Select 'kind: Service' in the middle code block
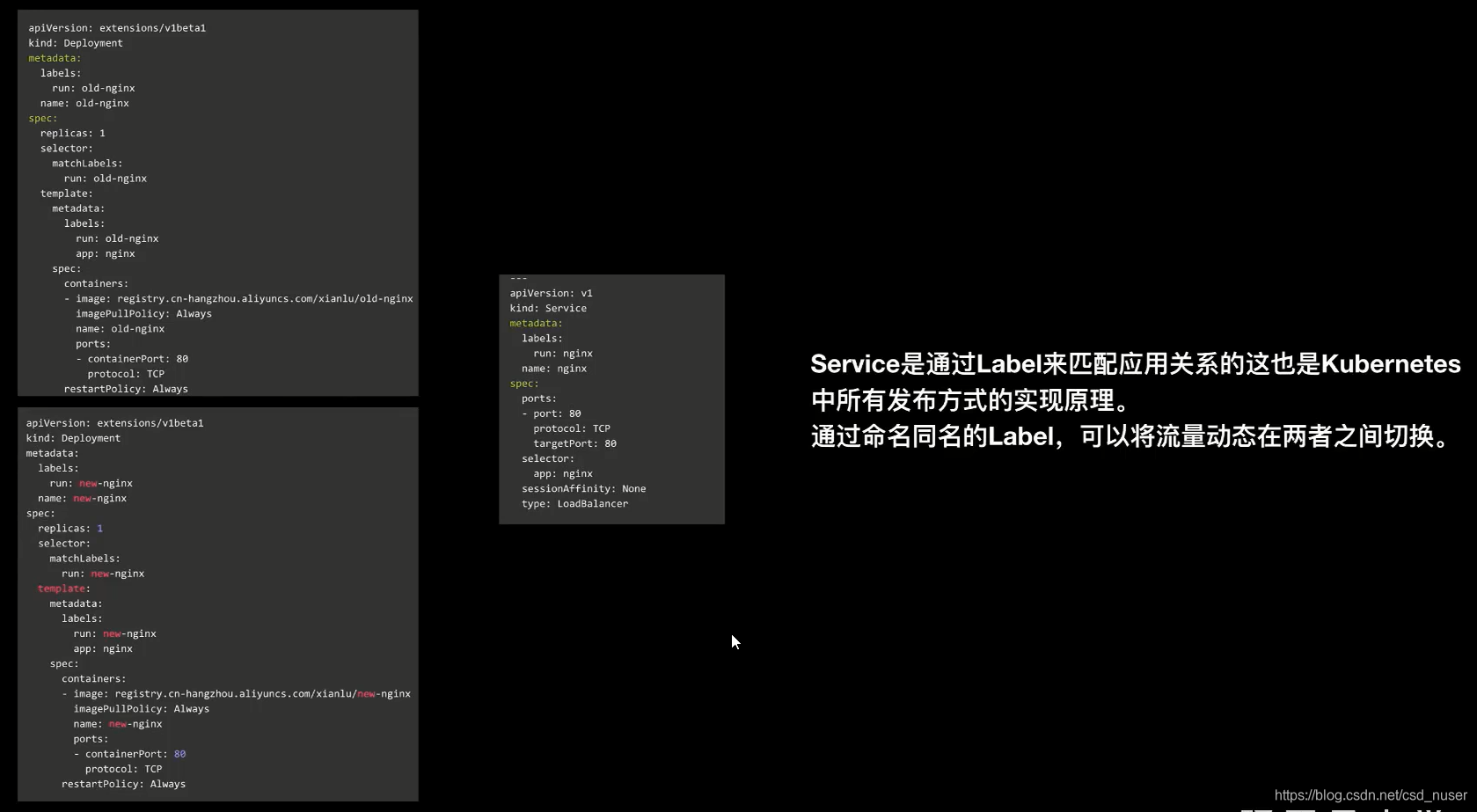This screenshot has width=1477, height=812. click(548, 308)
